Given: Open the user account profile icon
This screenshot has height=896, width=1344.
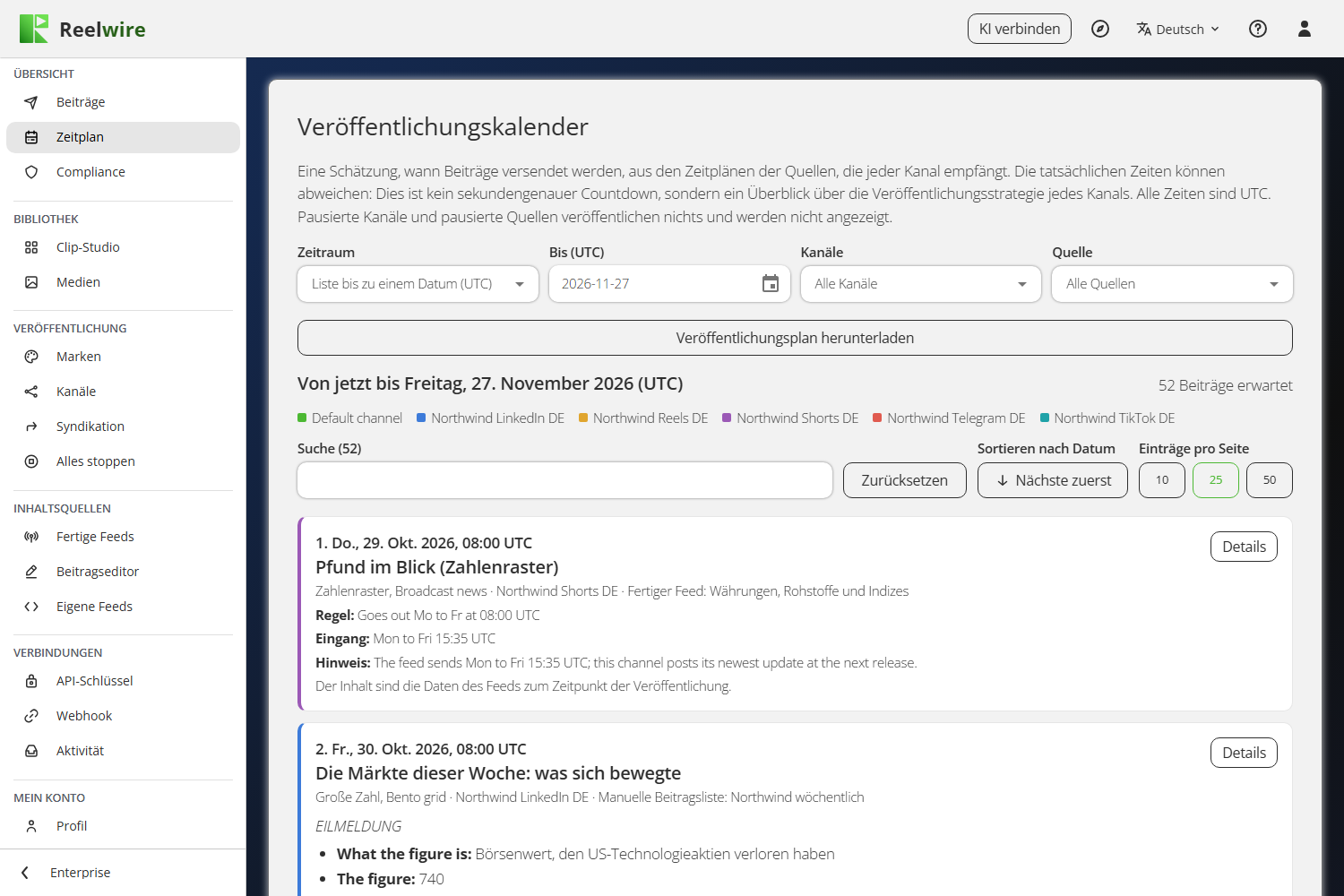Looking at the screenshot, I should 1305,29.
